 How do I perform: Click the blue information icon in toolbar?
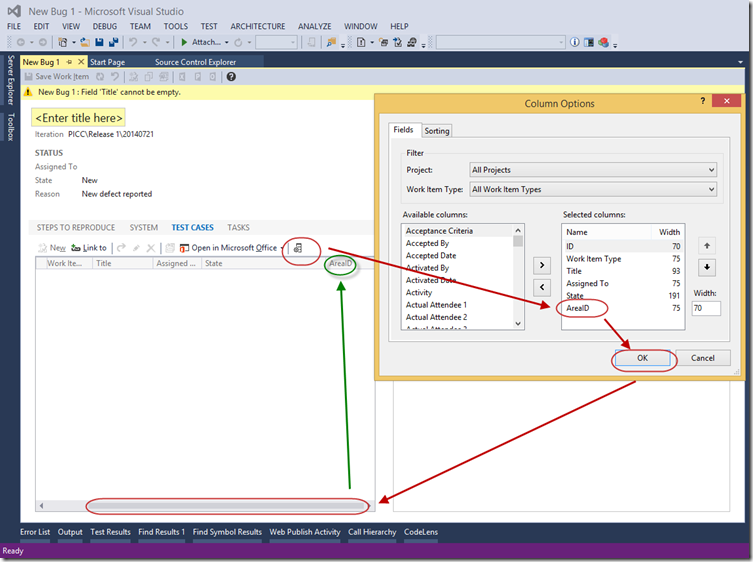click(x=574, y=42)
